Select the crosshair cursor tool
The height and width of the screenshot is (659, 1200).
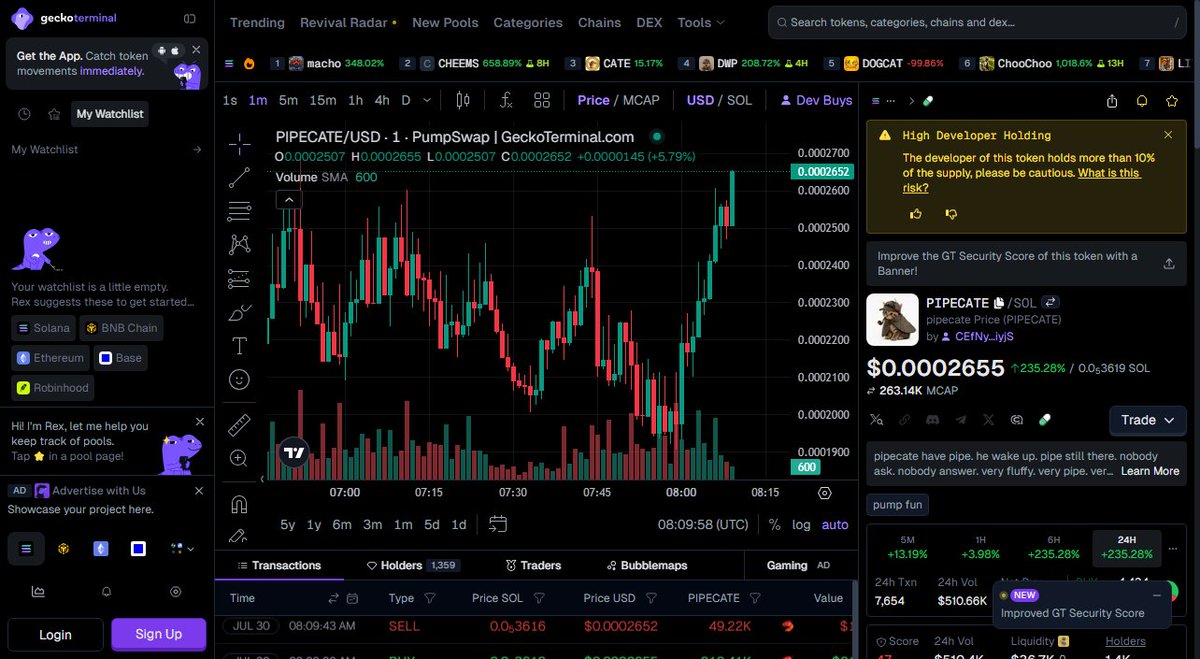click(x=239, y=144)
